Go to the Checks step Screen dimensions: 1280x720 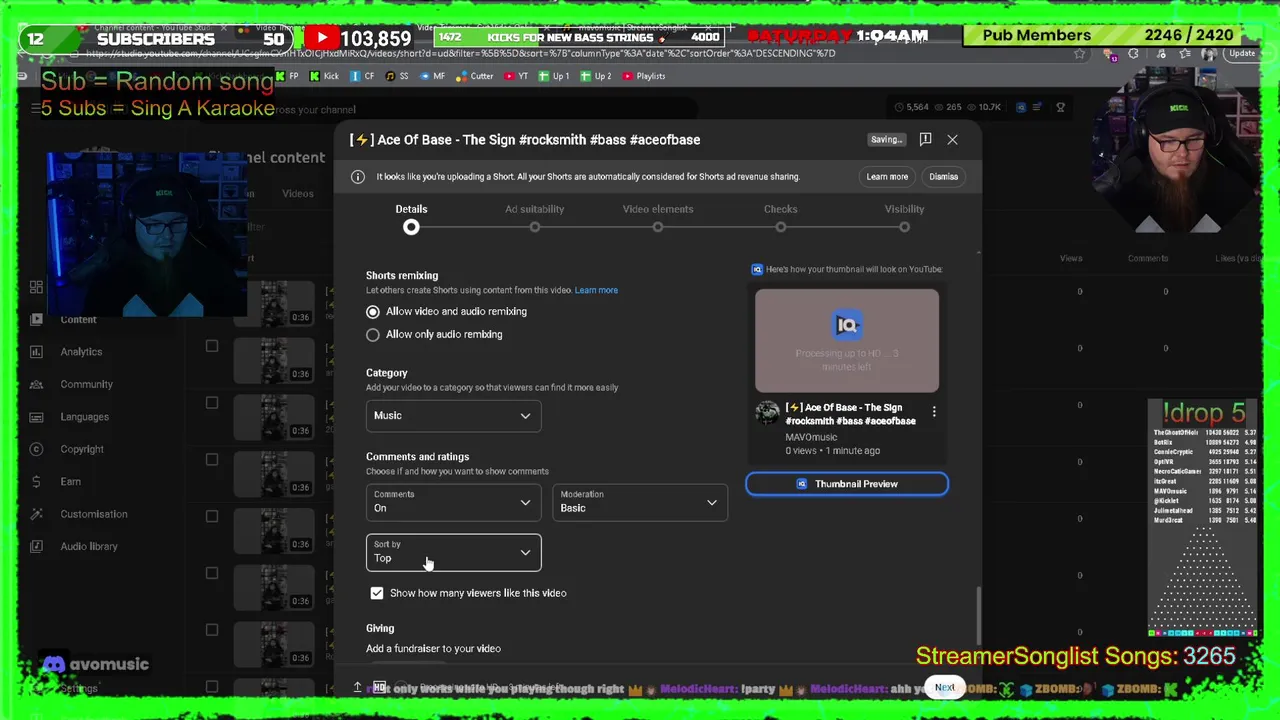pos(781,218)
